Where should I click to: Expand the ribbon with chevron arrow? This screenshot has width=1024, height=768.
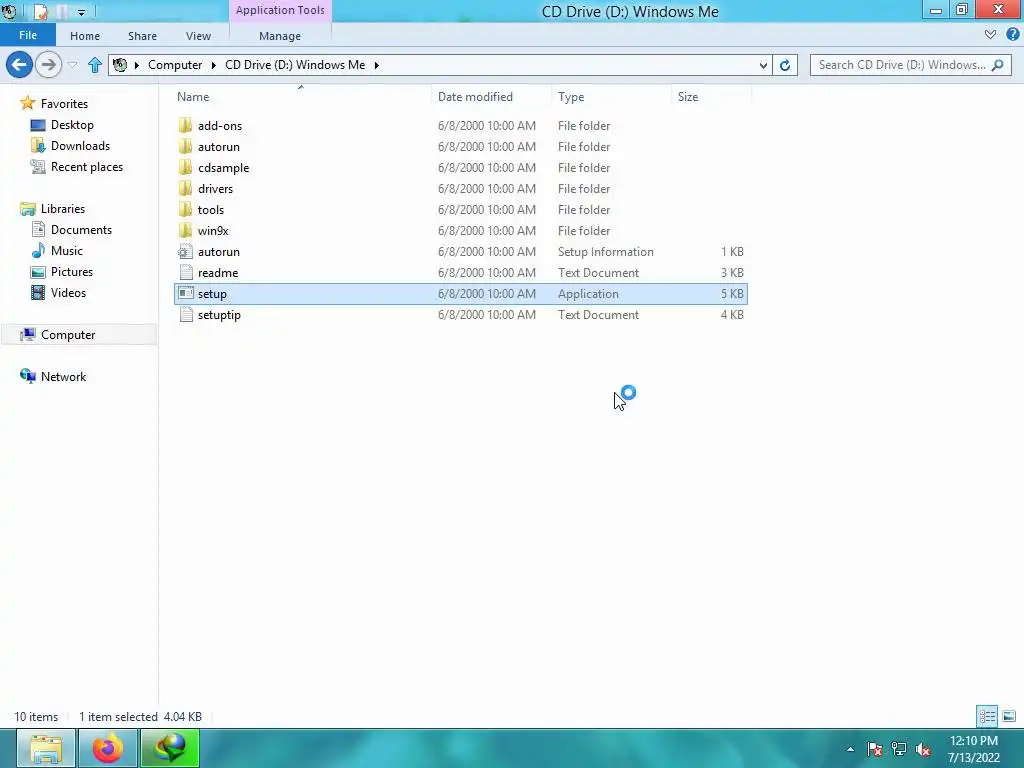pos(990,35)
